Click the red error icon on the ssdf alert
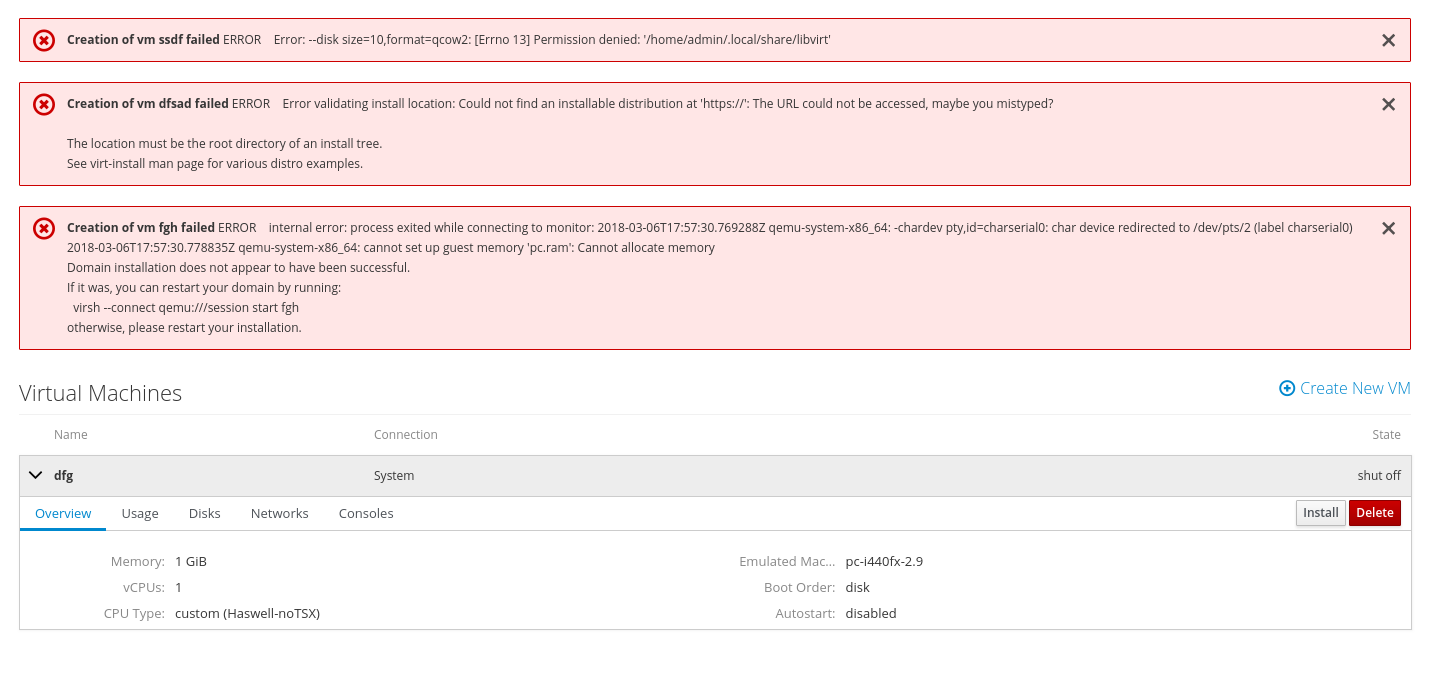 coord(44,40)
